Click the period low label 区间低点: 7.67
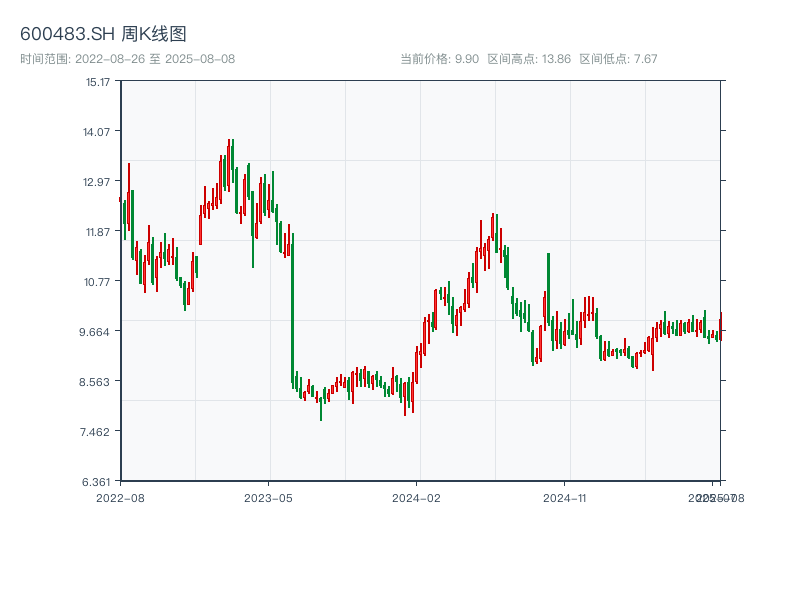 pyautogui.click(x=618, y=59)
